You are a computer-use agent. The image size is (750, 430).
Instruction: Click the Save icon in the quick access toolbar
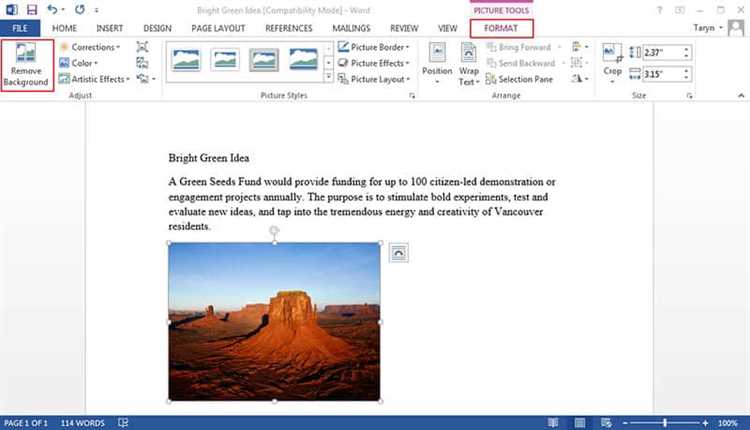tap(31, 9)
